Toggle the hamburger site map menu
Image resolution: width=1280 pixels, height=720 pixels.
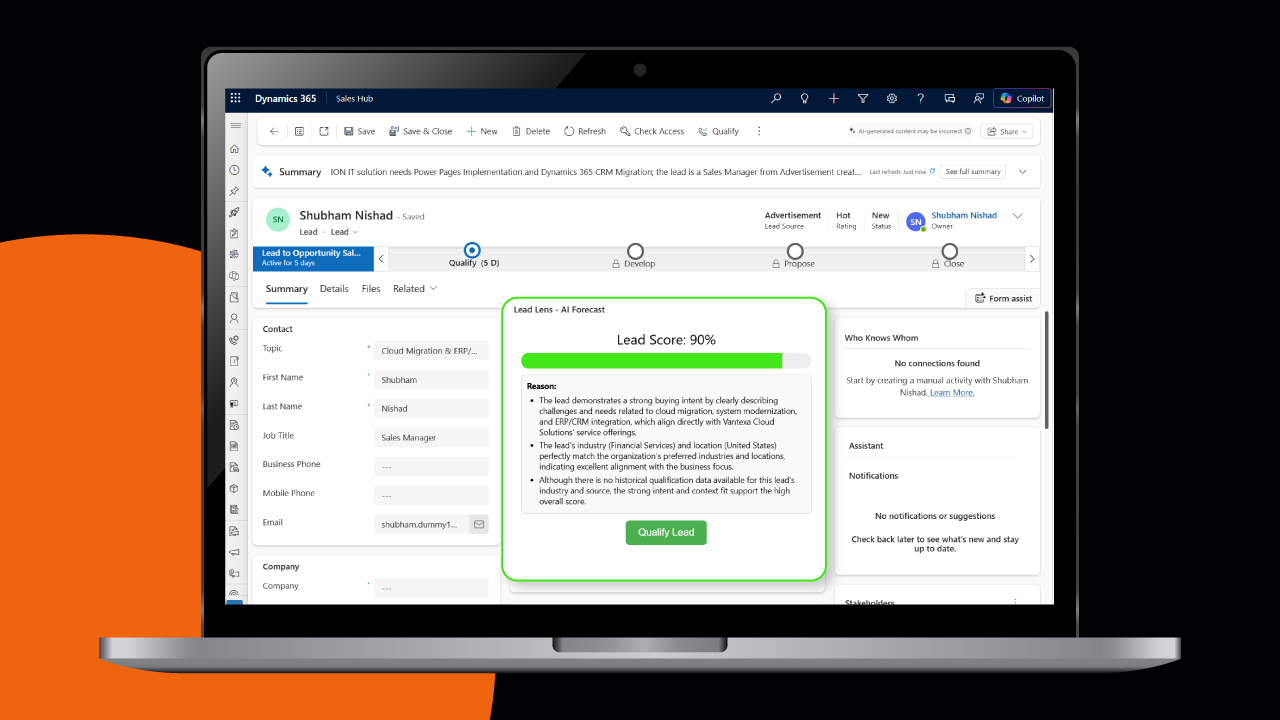235,126
